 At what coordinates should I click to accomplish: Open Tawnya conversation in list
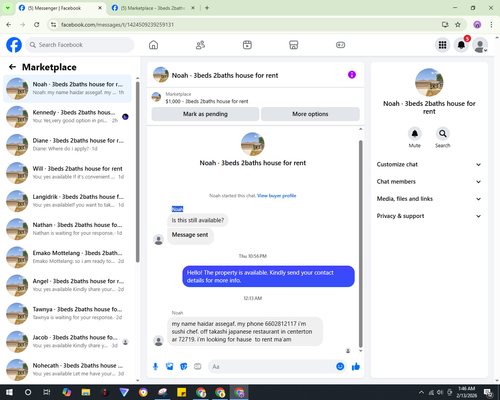point(68,313)
